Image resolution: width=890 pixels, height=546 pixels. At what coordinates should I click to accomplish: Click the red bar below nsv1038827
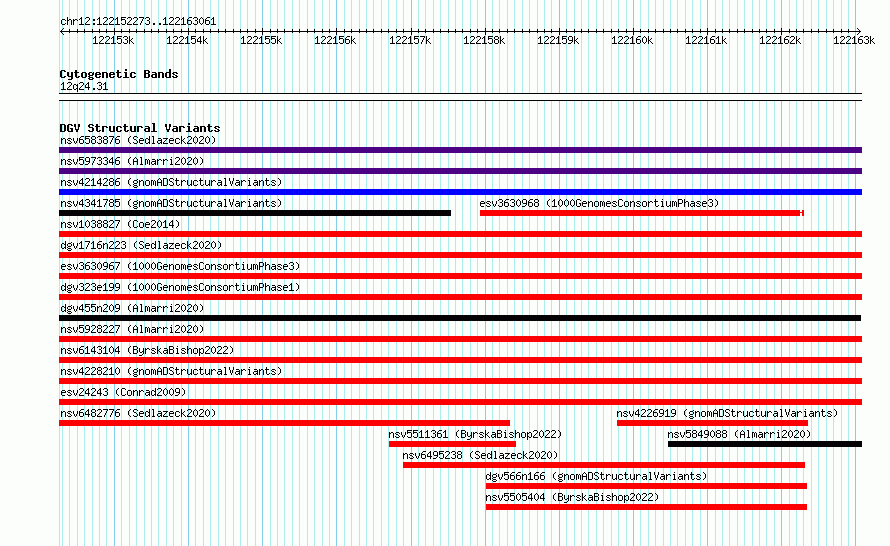(460, 234)
